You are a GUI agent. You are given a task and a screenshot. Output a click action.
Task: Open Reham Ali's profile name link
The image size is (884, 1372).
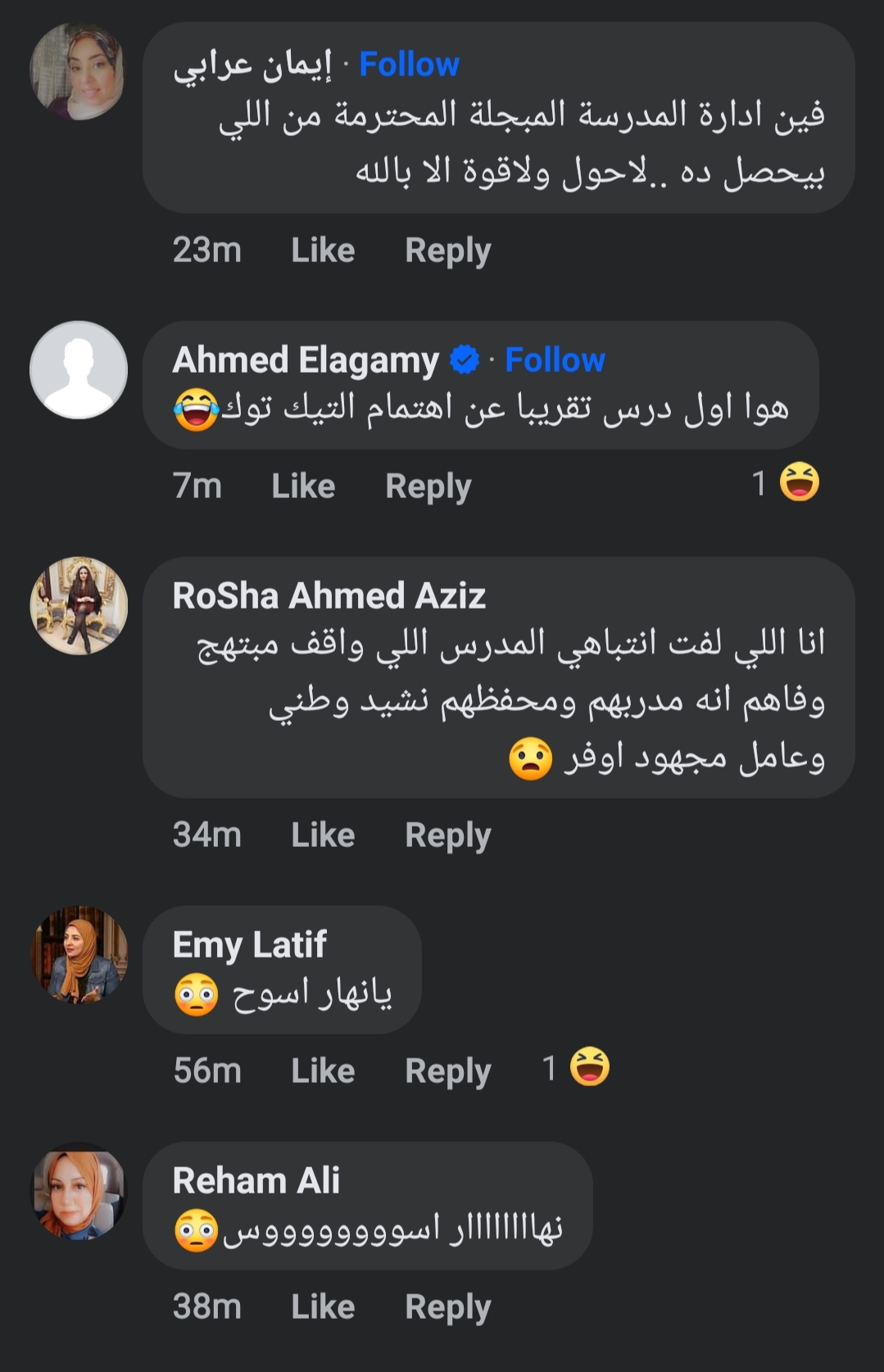pos(256,1181)
